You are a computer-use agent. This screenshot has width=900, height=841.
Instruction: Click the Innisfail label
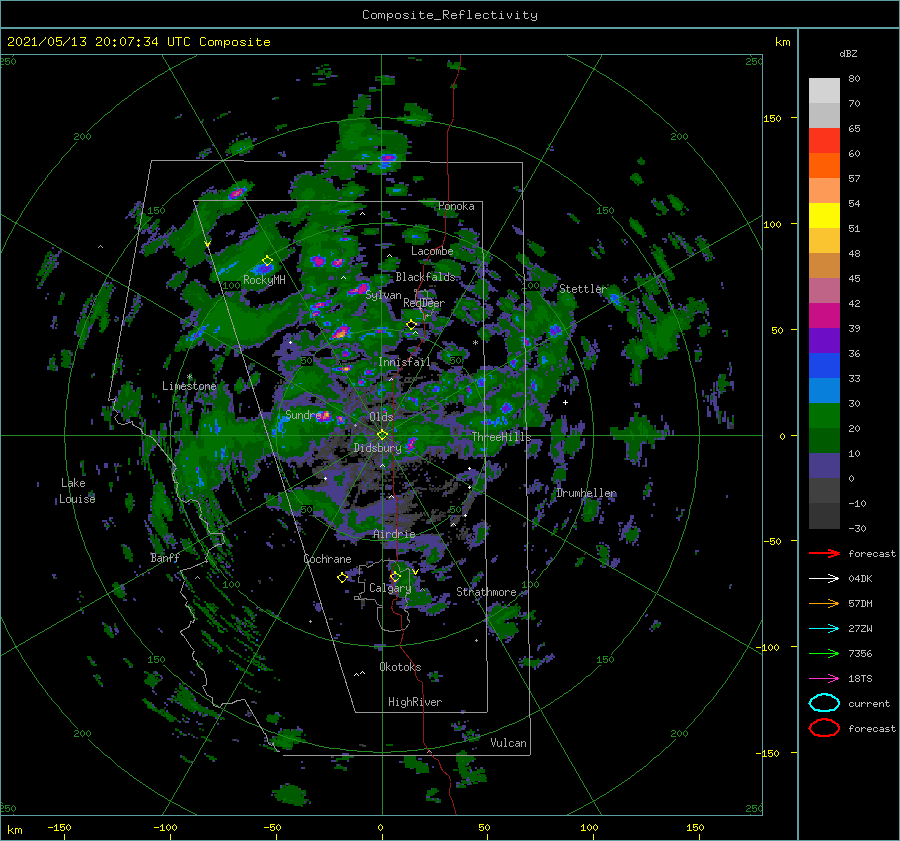click(x=404, y=362)
